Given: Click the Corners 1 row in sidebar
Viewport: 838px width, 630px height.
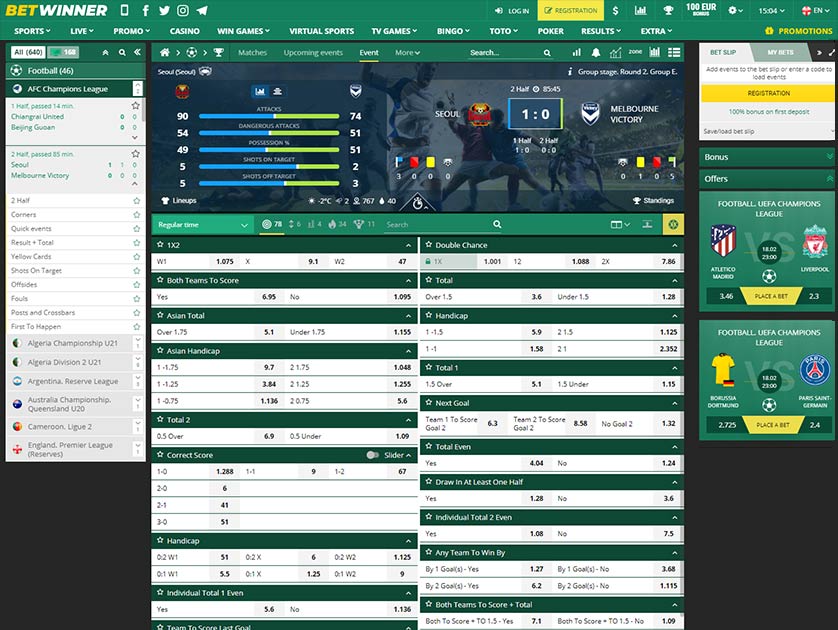Looking at the screenshot, I should click(x=75, y=215).
